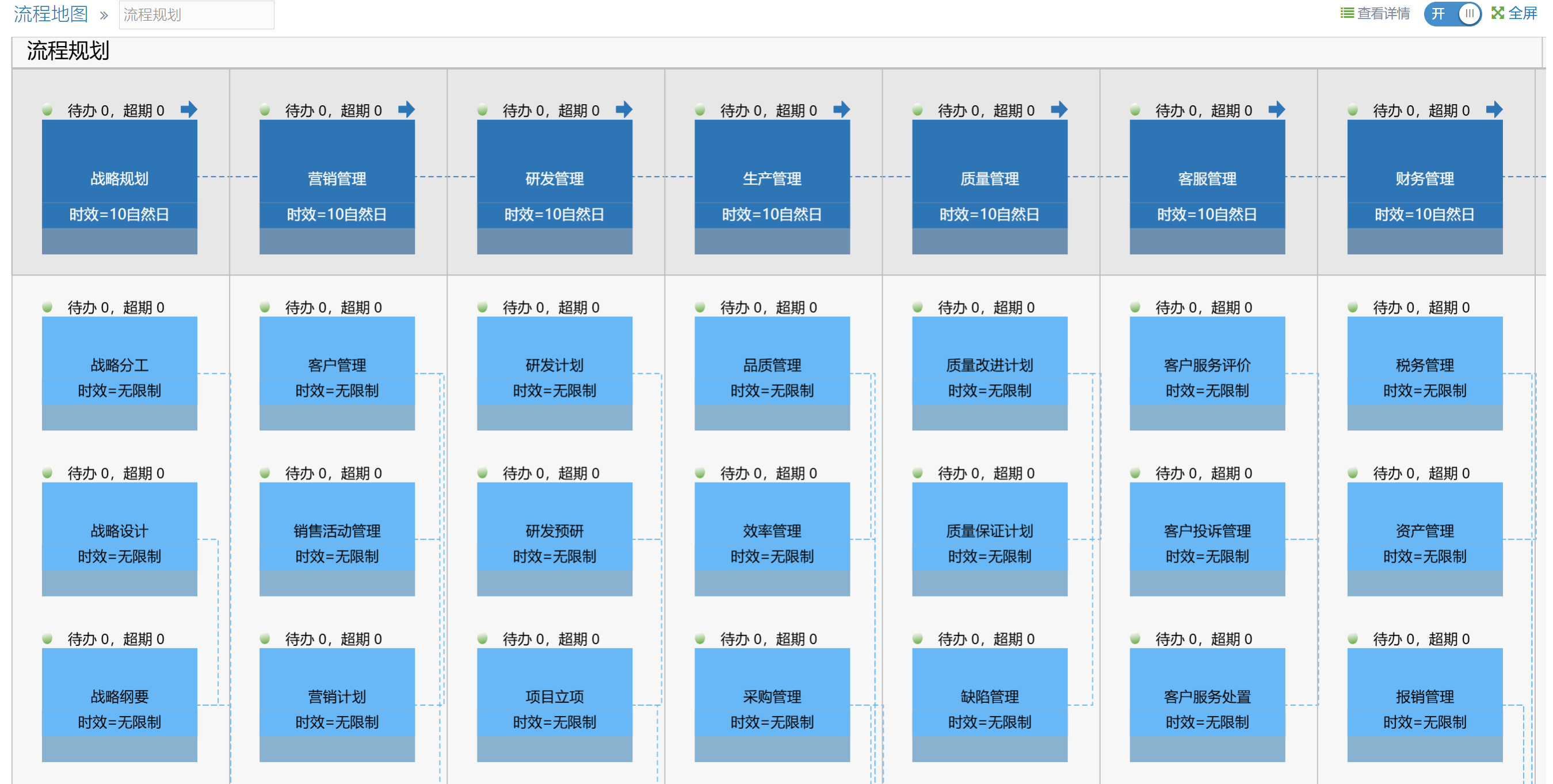
Task: Open the 生产管理 process card
Action: pos(772,187)
